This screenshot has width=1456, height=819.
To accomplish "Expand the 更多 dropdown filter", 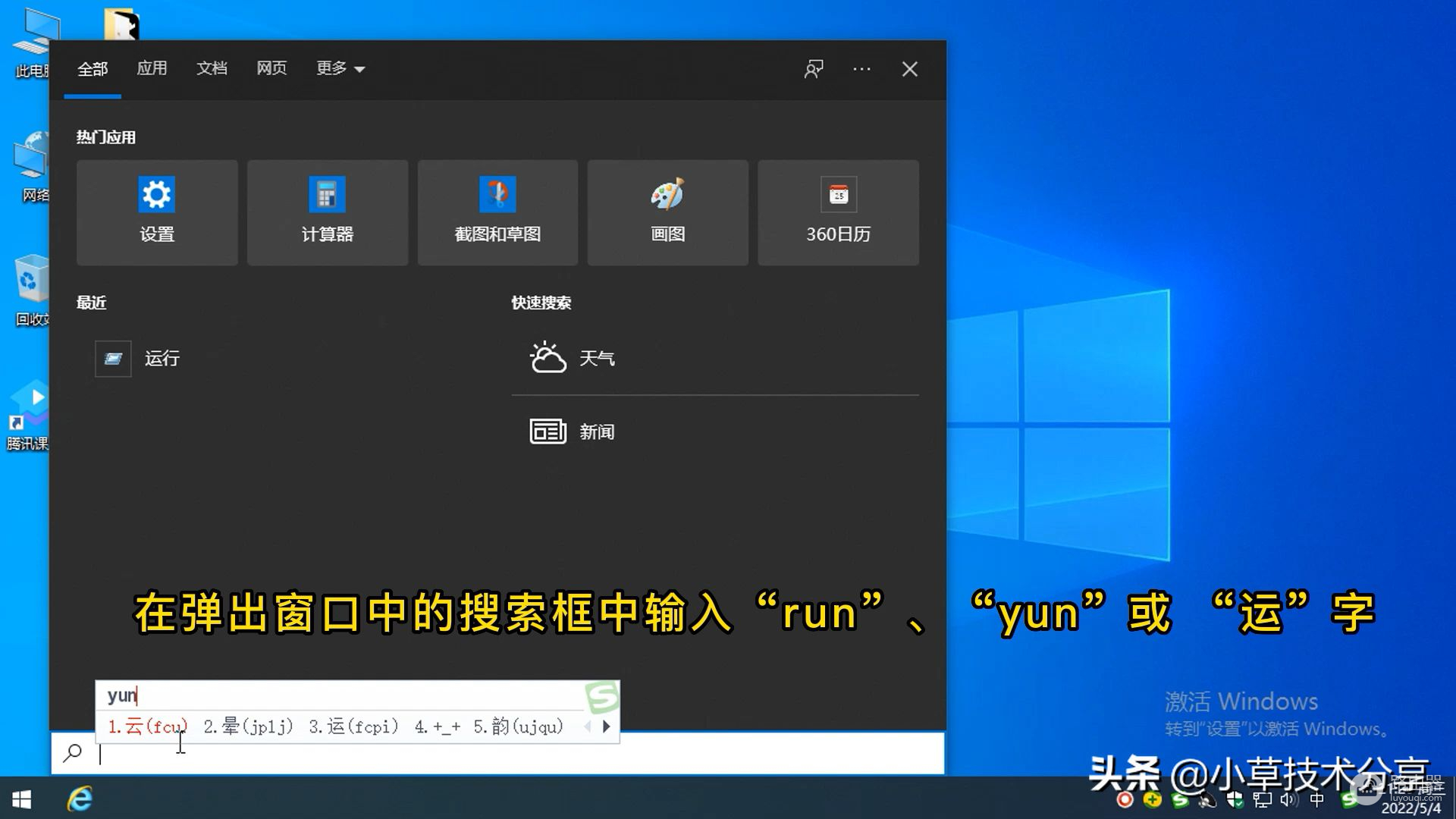I will (340, 69).
